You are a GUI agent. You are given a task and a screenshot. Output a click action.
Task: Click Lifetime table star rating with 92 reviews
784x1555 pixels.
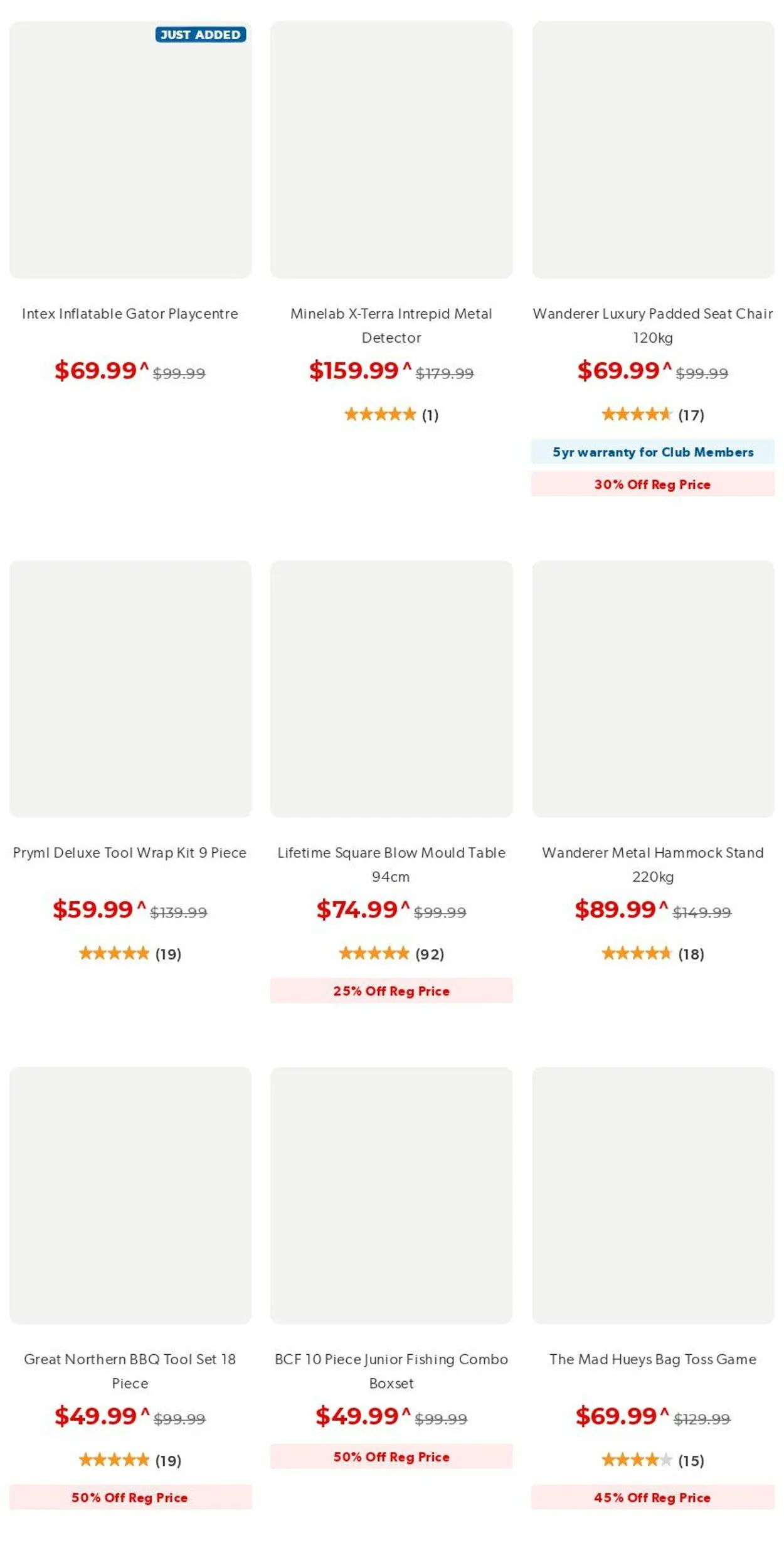pos(374,954)
